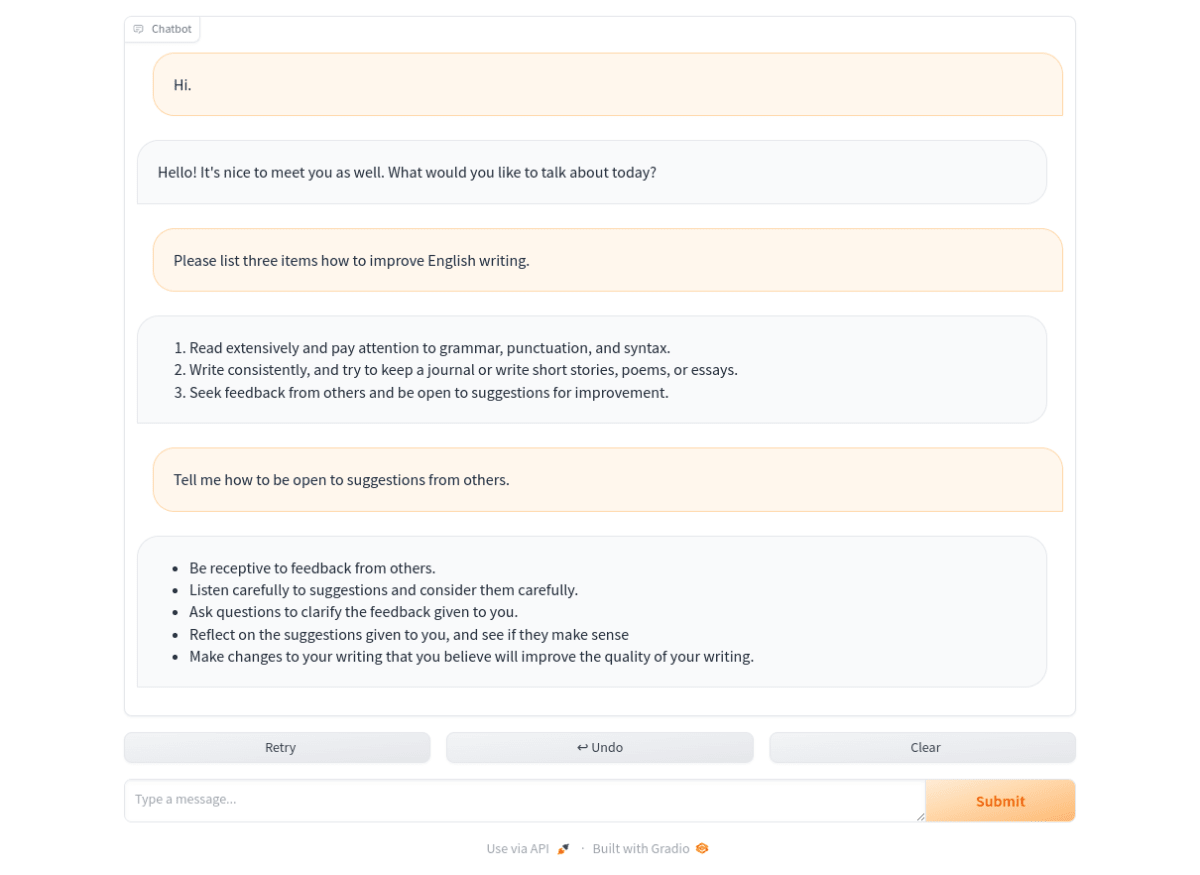Click the line "Write consistently, and try to keep a journal"
The image size is (1200, 875).
[x=463, y=370]
